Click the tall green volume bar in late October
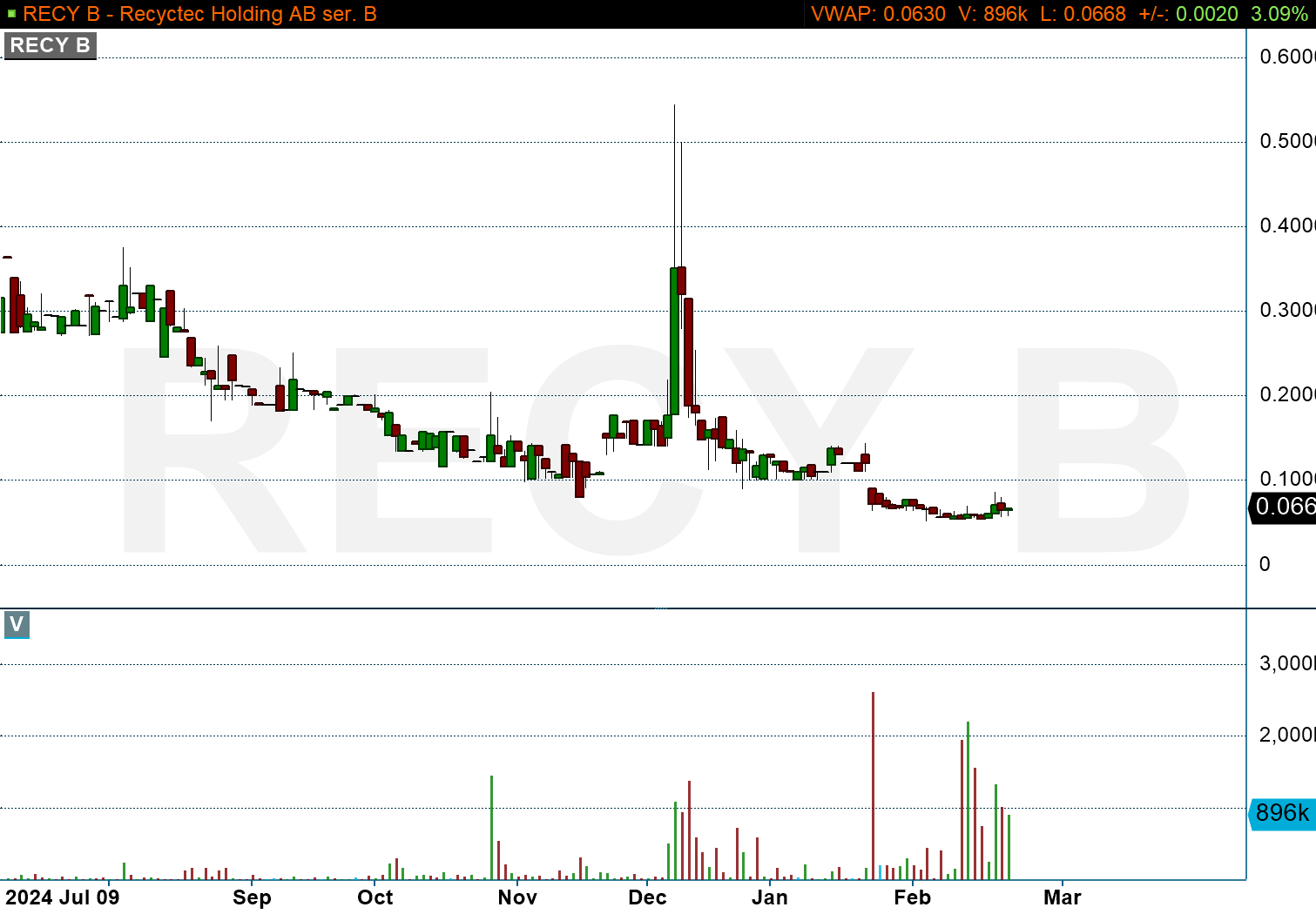Screen dimensions: 1316x914 (x=491, y=827)
